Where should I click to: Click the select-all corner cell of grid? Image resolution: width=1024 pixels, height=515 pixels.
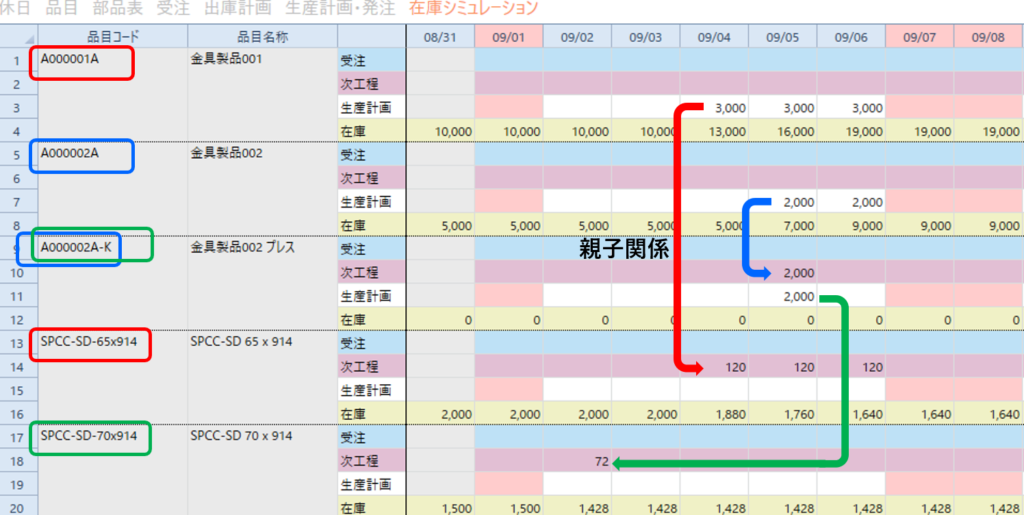tap(15, 37)
